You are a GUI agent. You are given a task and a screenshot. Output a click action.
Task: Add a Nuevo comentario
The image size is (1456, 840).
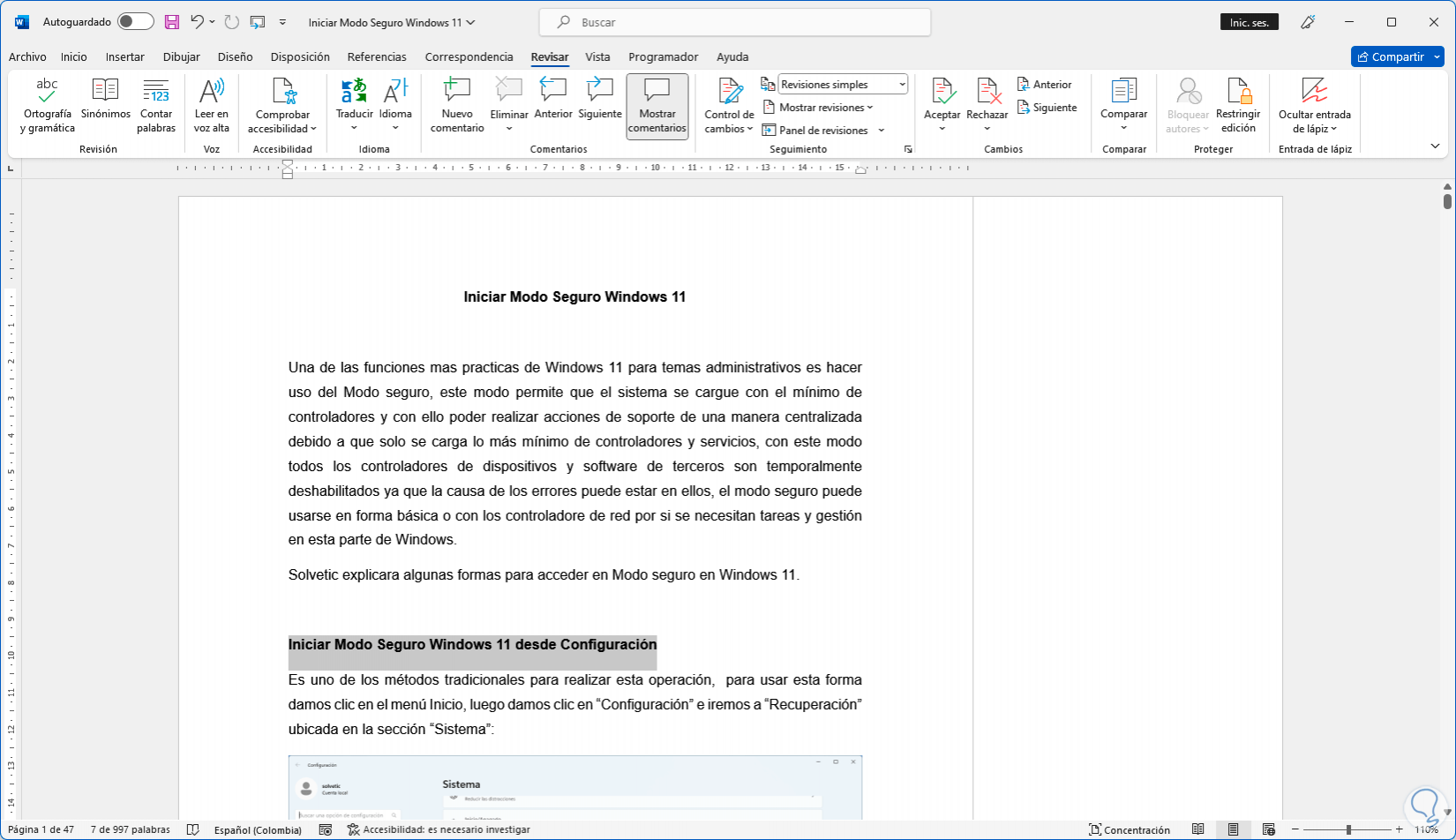point(457,106)
